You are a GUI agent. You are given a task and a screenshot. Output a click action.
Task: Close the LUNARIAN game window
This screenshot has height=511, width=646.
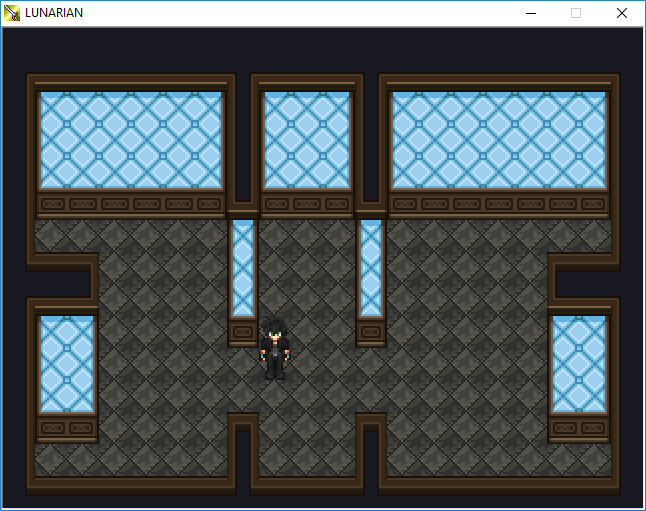coord(622,13)
